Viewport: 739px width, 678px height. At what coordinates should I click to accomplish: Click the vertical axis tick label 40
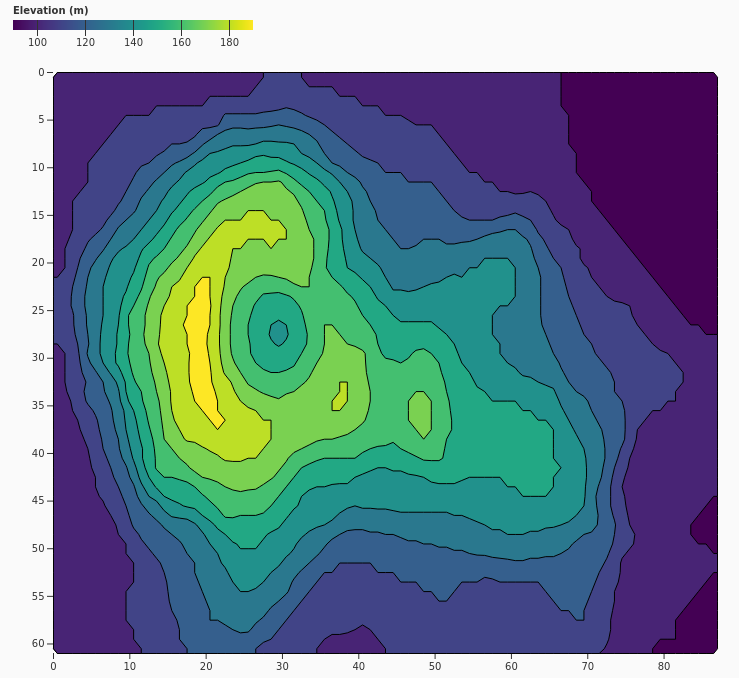(x=38, y=453)
